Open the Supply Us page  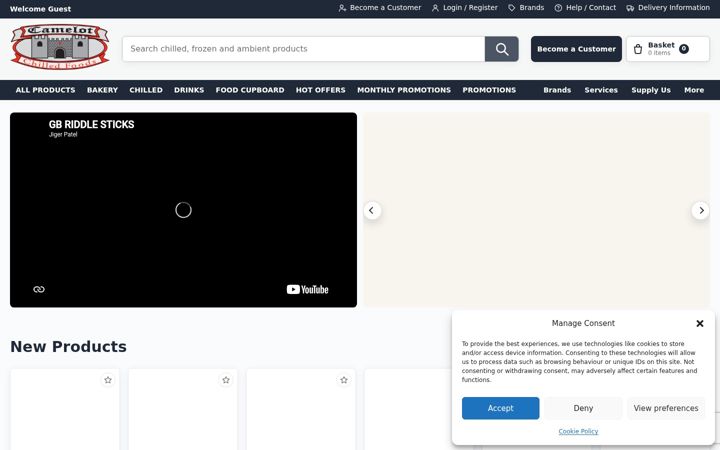pyautogui.click(x=651, y=90)
